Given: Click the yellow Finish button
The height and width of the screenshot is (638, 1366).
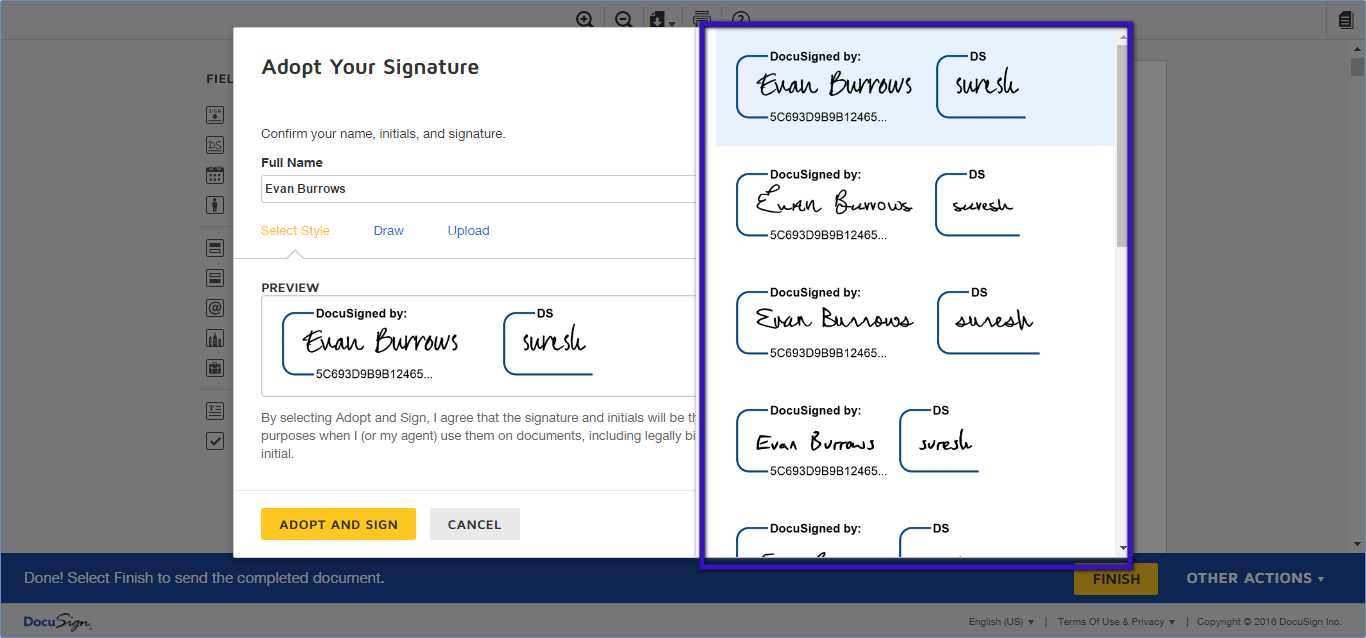Looking at the screenshot, I should 1116,578.
